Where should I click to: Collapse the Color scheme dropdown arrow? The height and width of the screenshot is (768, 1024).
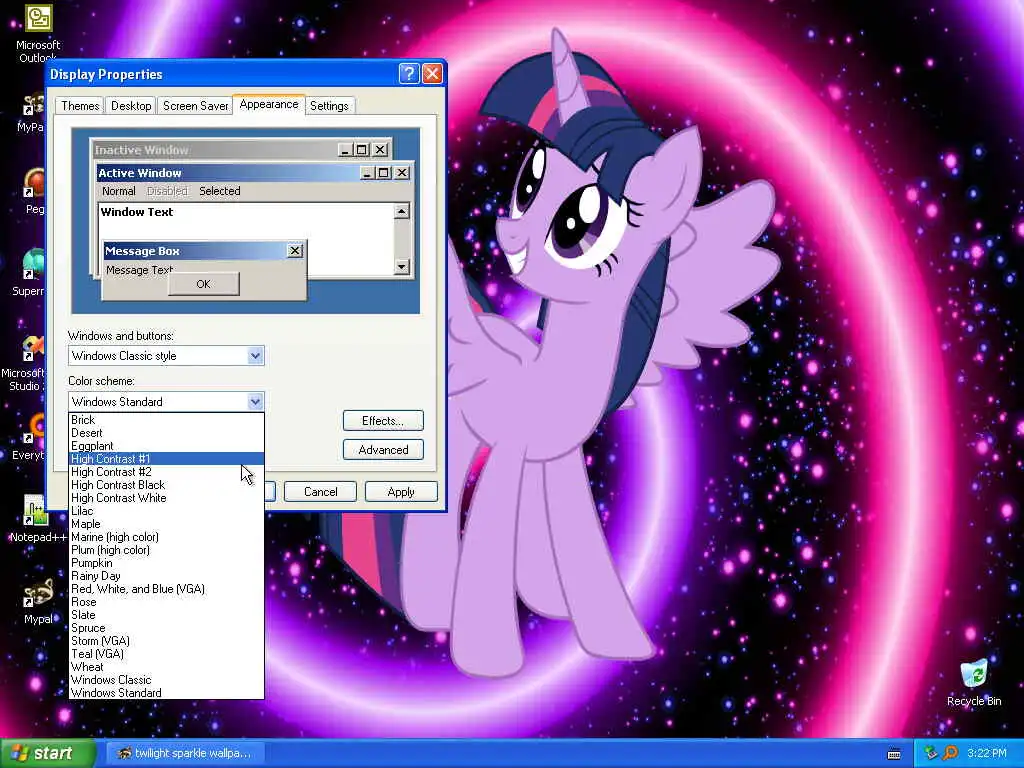point(255,402)
